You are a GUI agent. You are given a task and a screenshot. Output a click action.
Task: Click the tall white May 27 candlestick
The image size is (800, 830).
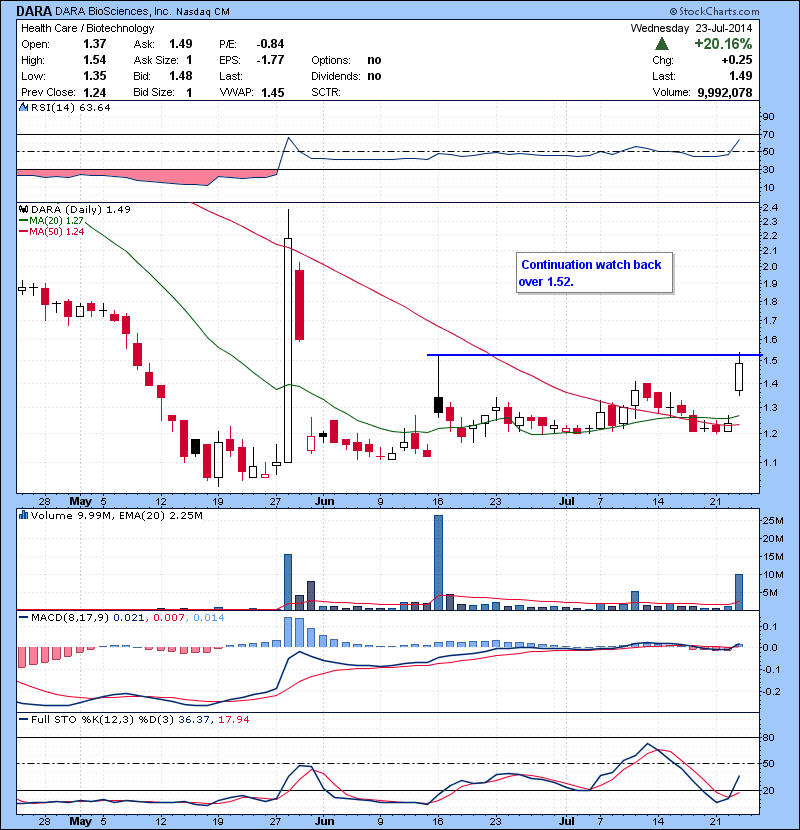click(288, 350)
